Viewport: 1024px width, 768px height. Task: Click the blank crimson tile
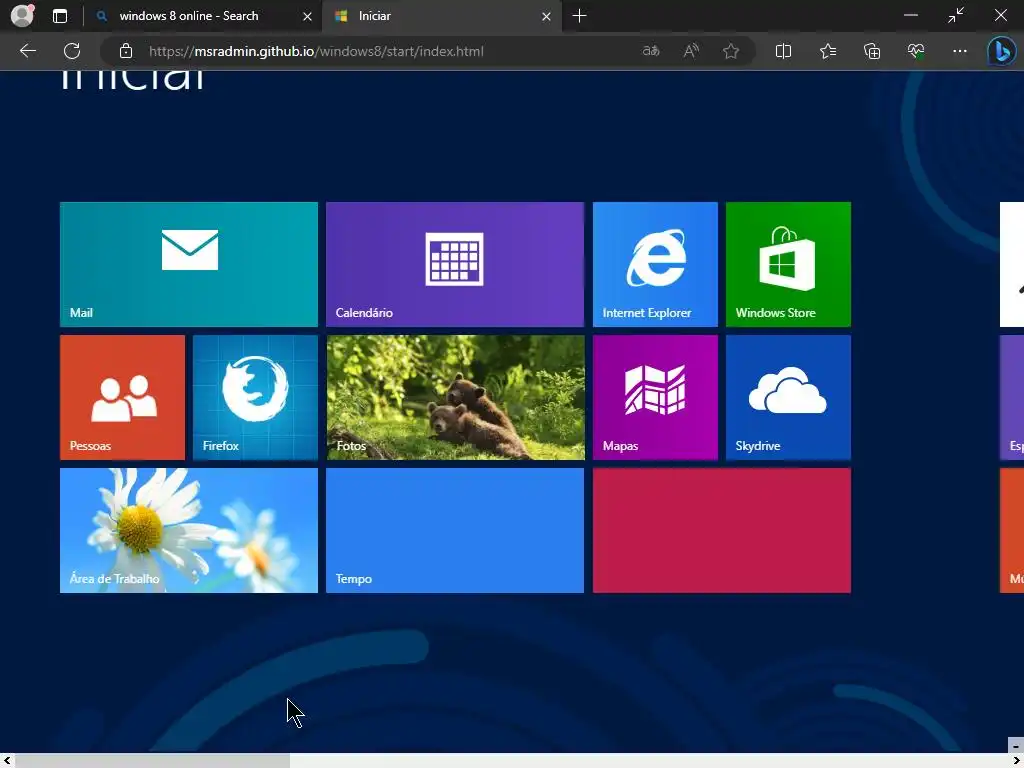point(722,530)
